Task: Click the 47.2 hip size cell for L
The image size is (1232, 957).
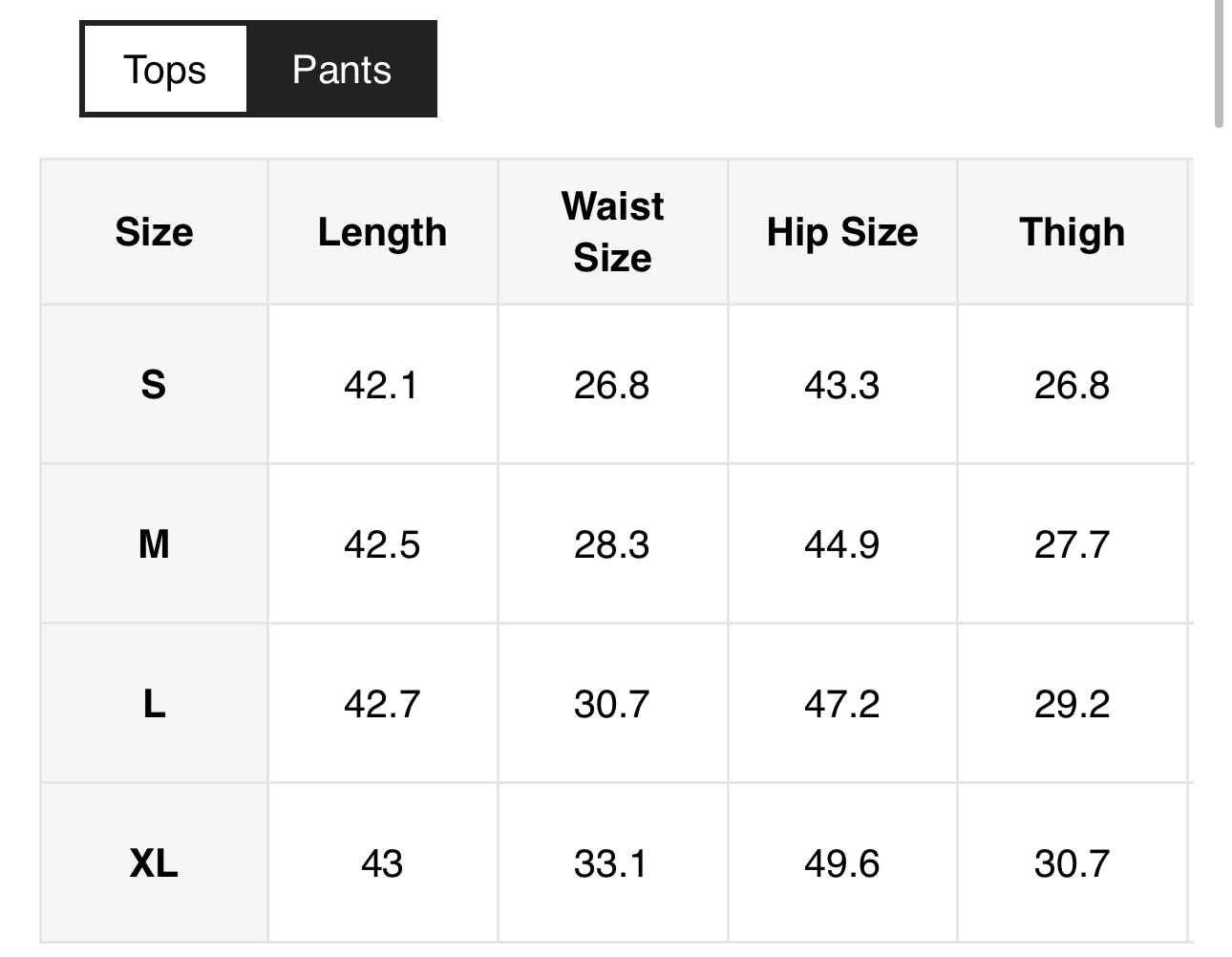Action: click(842, 704)
